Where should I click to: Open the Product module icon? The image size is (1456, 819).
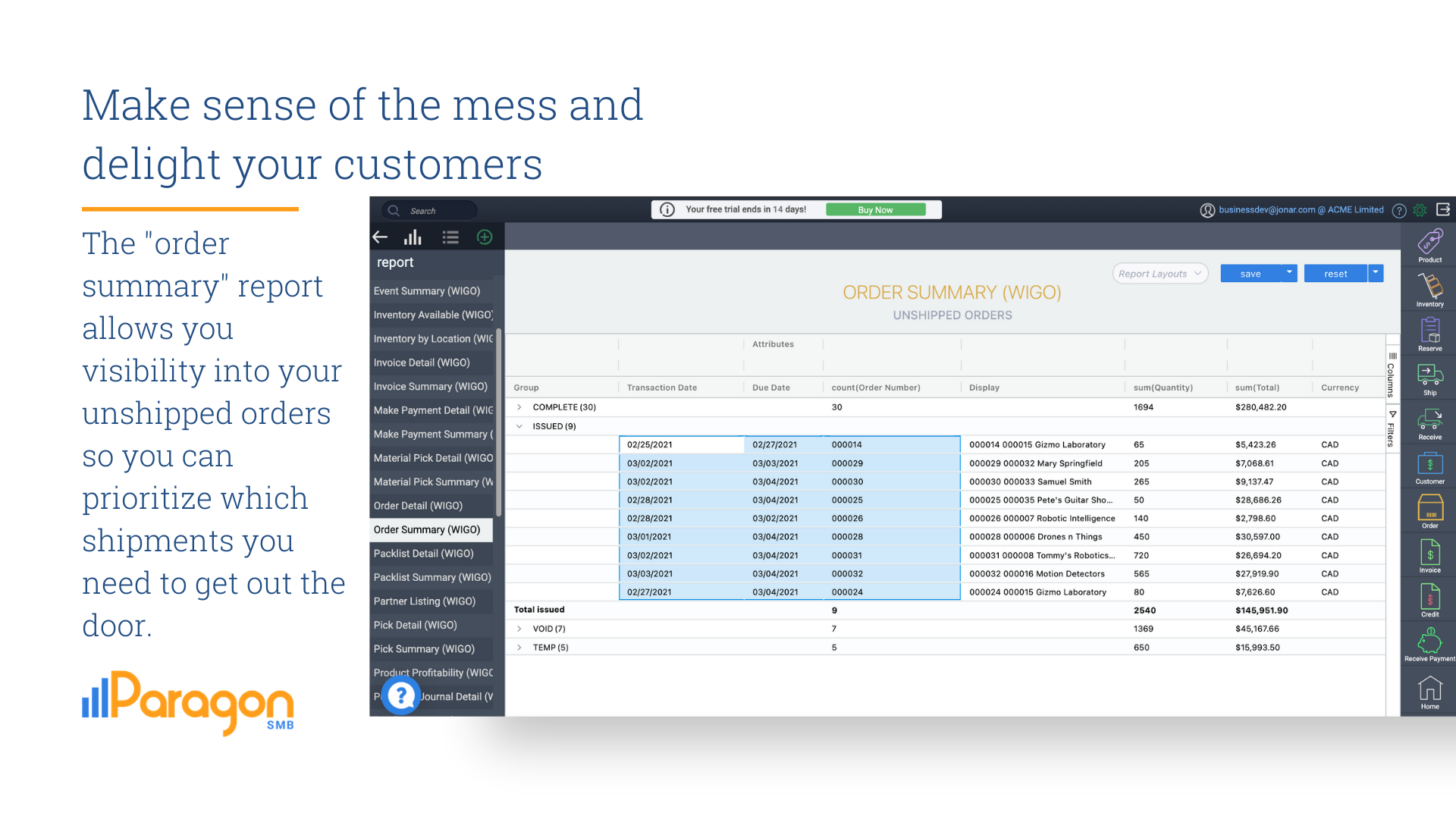tap(1429, 243)
